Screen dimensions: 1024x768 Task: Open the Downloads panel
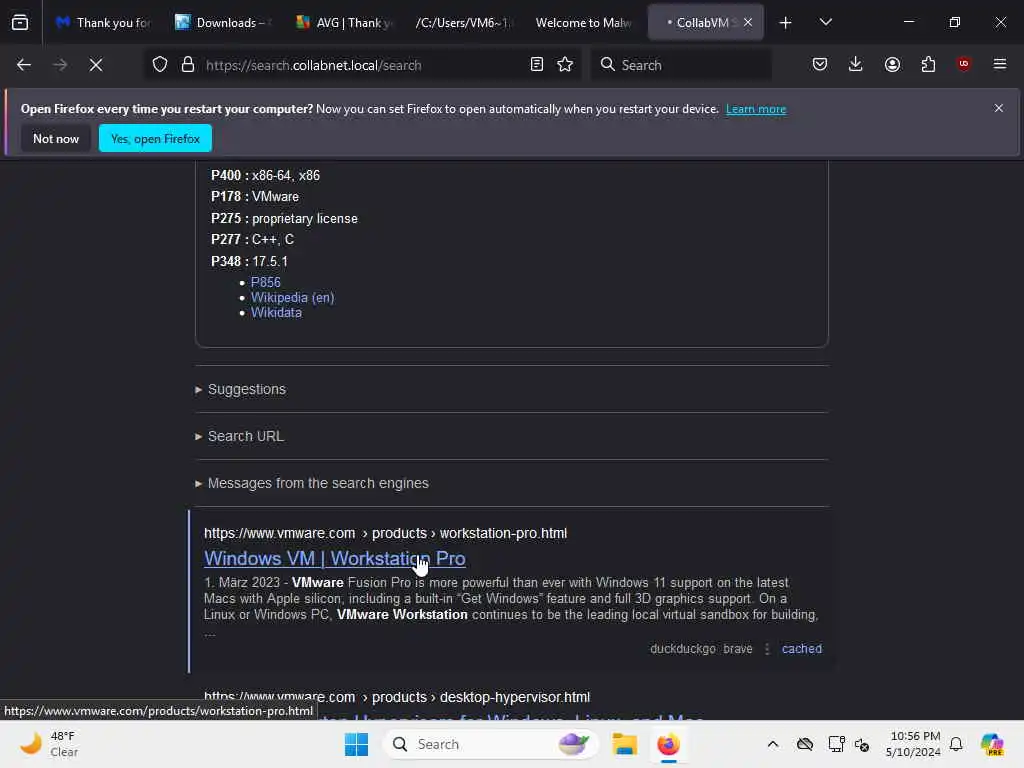pos(856,64)
